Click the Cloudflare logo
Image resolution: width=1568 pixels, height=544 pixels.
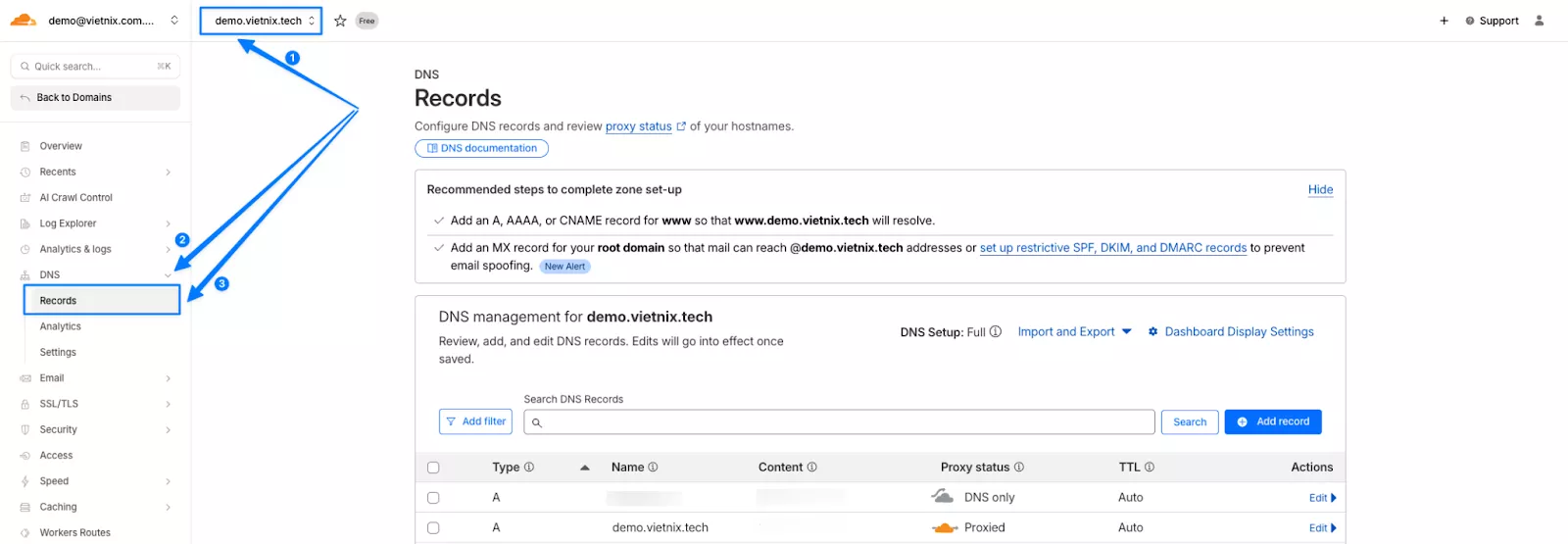point(23,20)
